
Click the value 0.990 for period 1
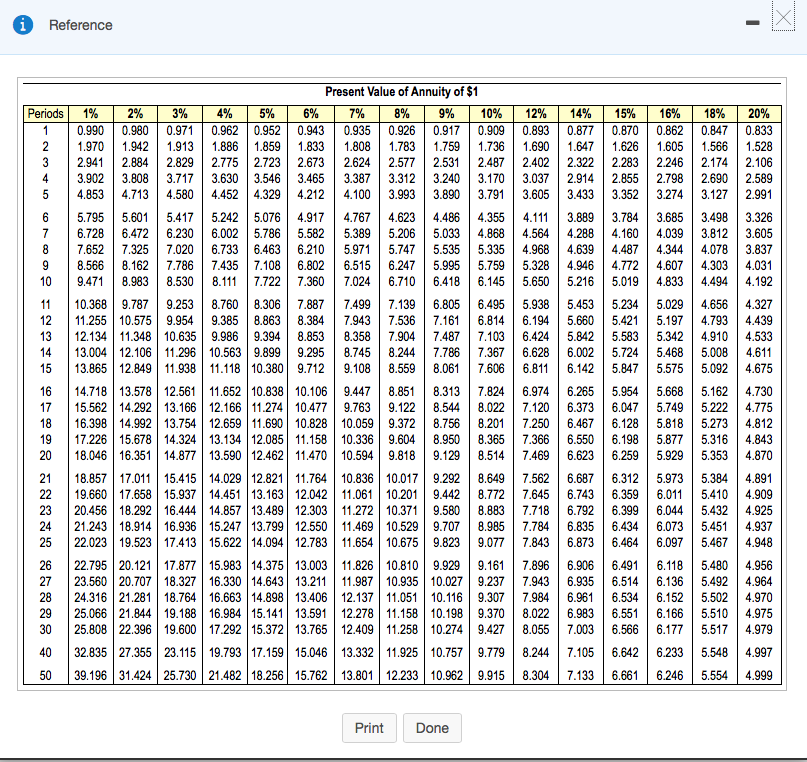pos(92,129)
